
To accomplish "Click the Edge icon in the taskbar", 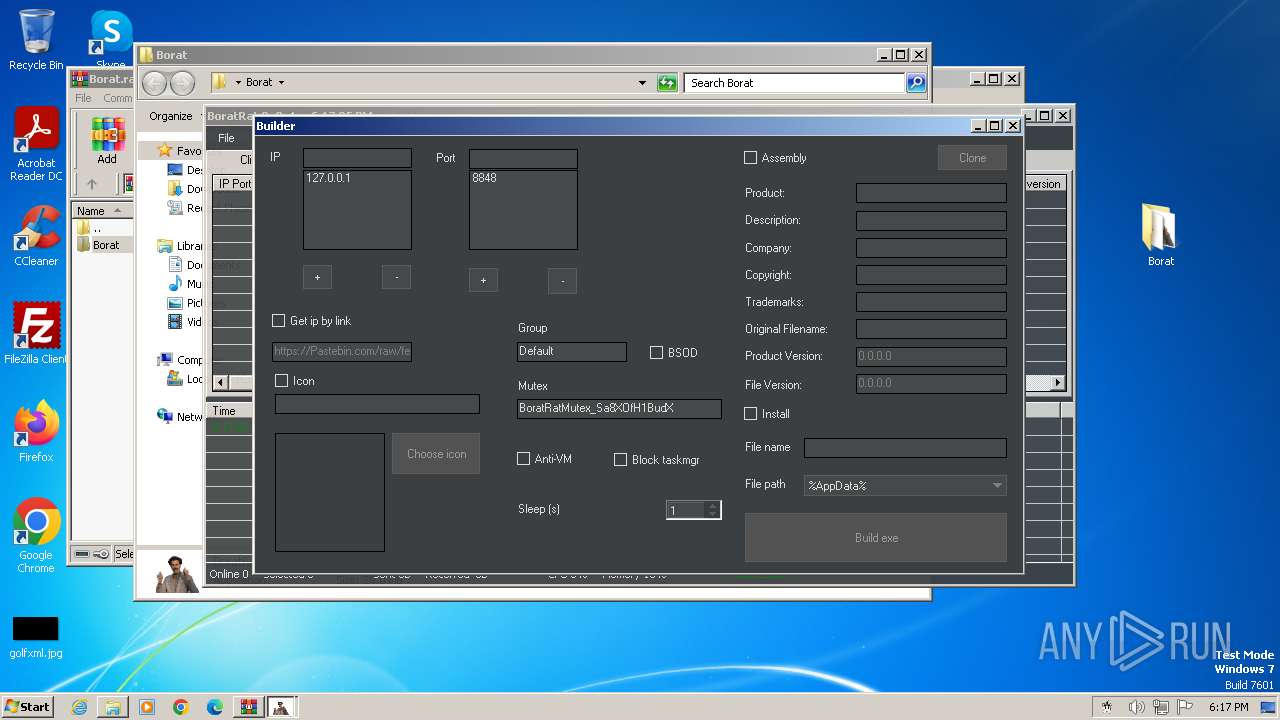I will [x=215, y=707].
